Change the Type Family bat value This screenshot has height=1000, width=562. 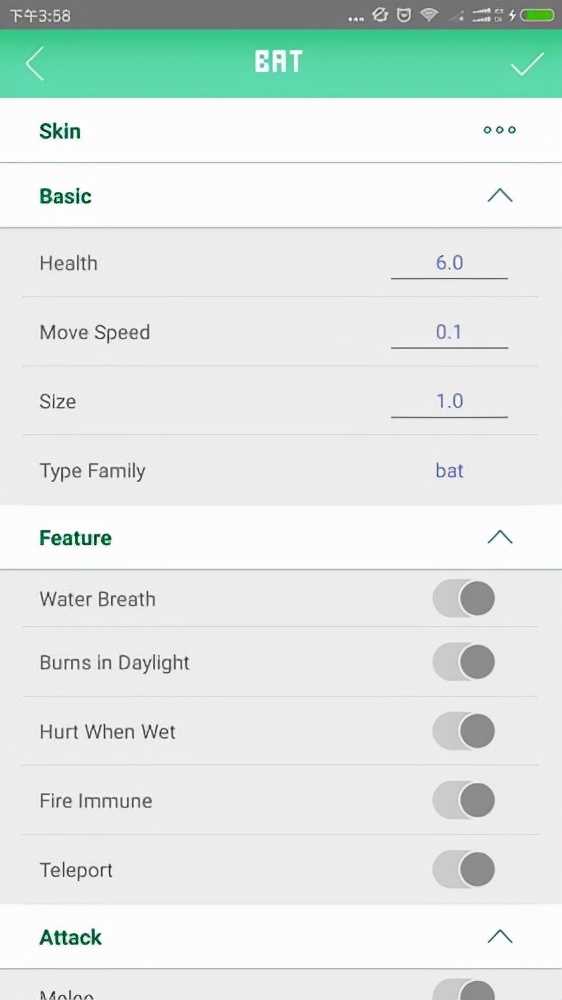point(449,471)
